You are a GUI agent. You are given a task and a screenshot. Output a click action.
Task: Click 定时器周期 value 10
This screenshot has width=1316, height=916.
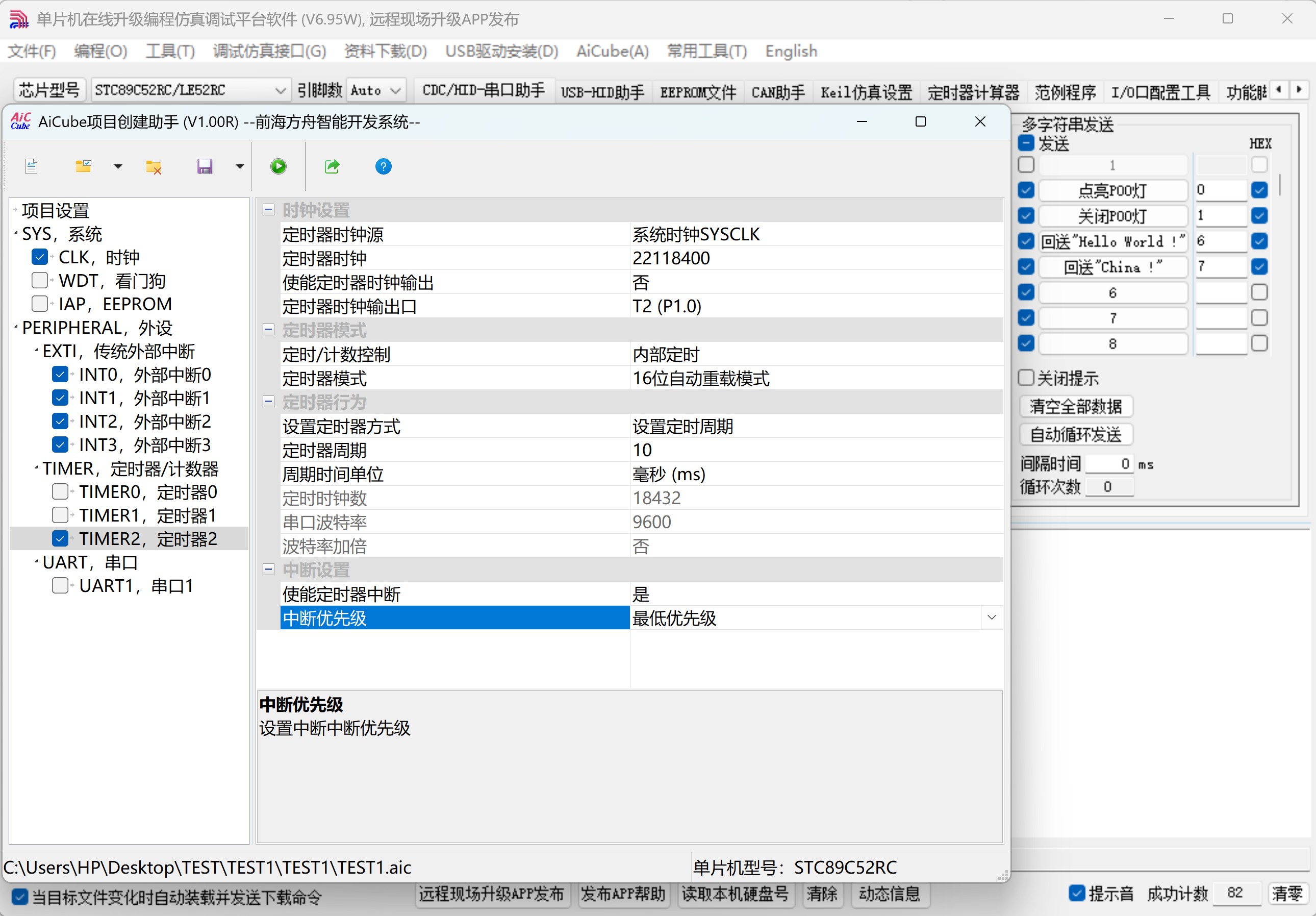click(816, 450)
